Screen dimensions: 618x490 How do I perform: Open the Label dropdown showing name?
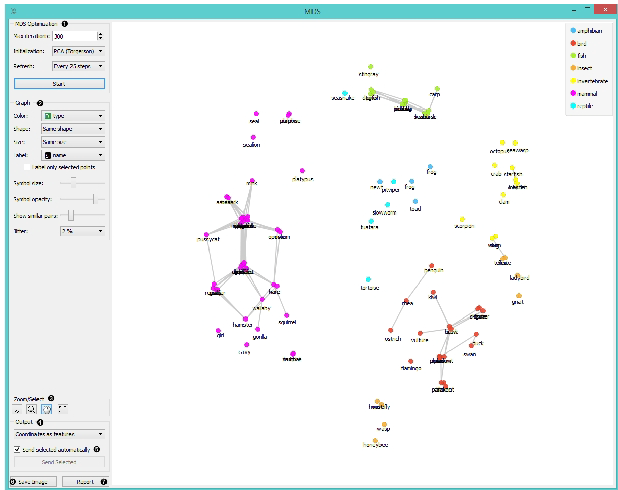(x=73, y=155)
